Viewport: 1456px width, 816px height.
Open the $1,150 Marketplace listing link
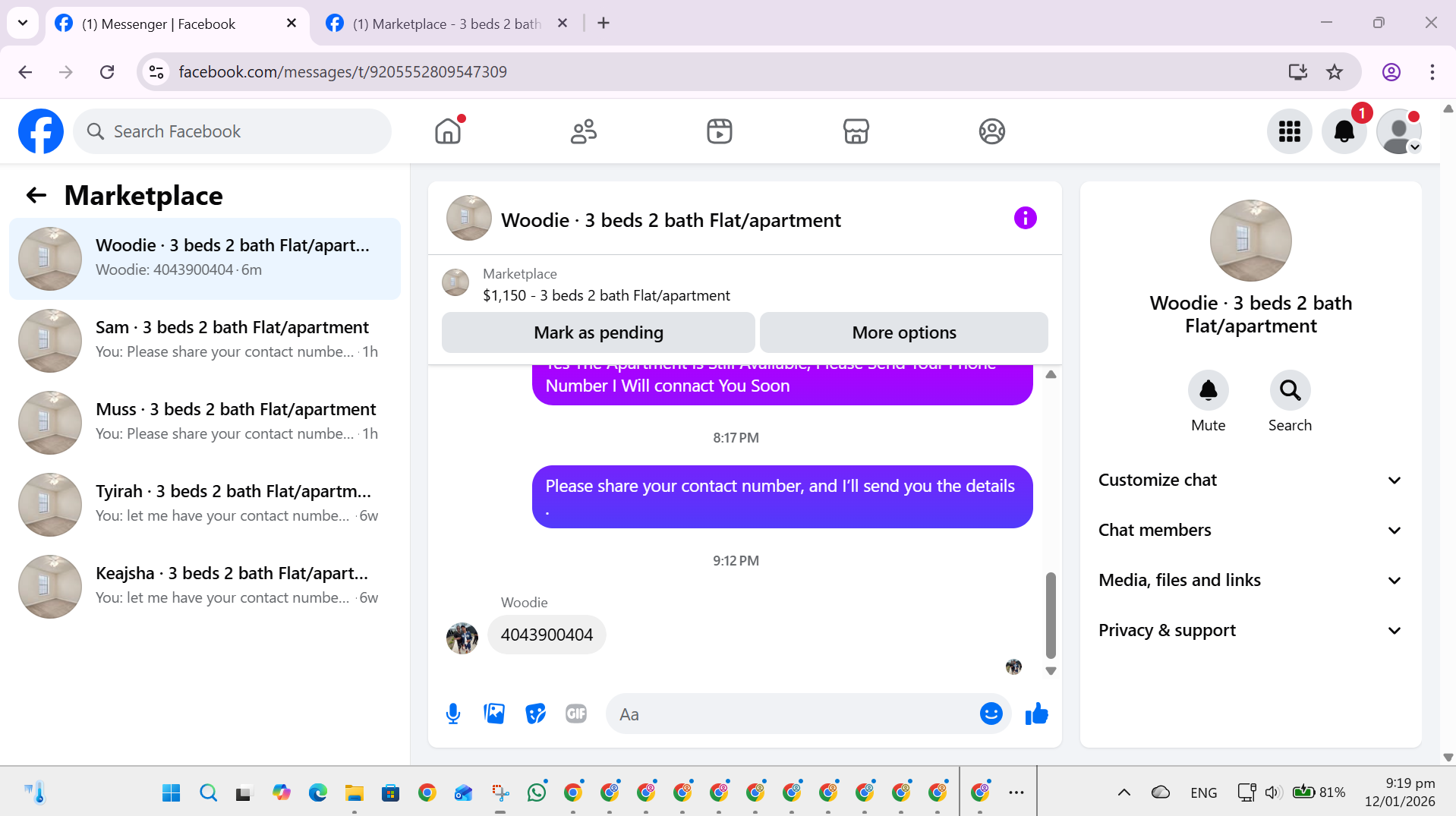tap(607, 295)
